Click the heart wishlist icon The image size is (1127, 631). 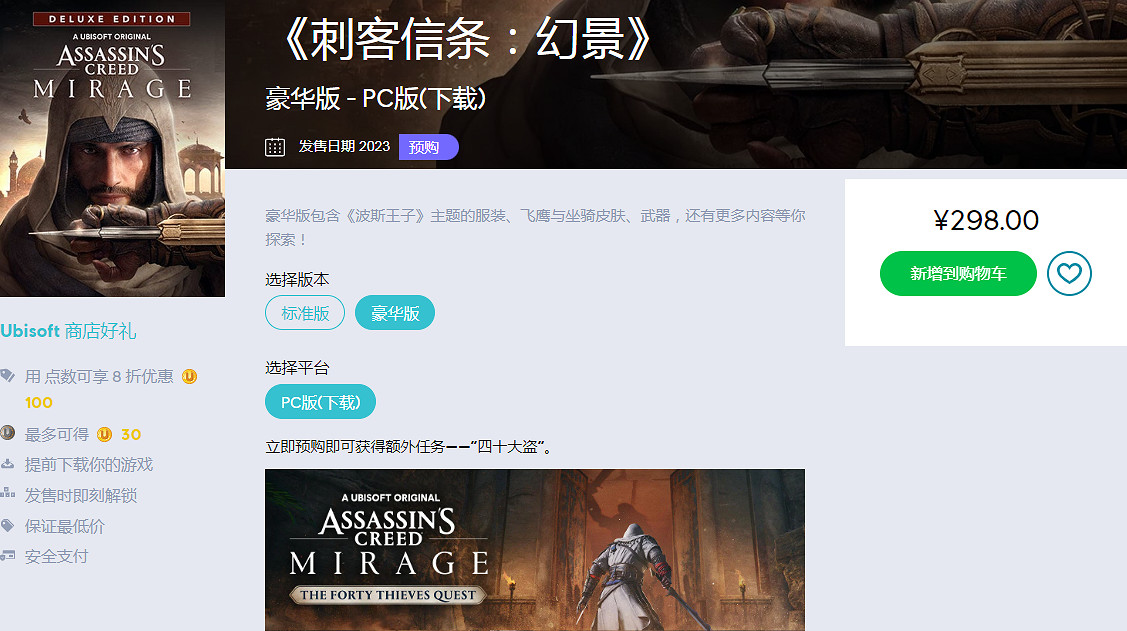(x=1069, y=273)
